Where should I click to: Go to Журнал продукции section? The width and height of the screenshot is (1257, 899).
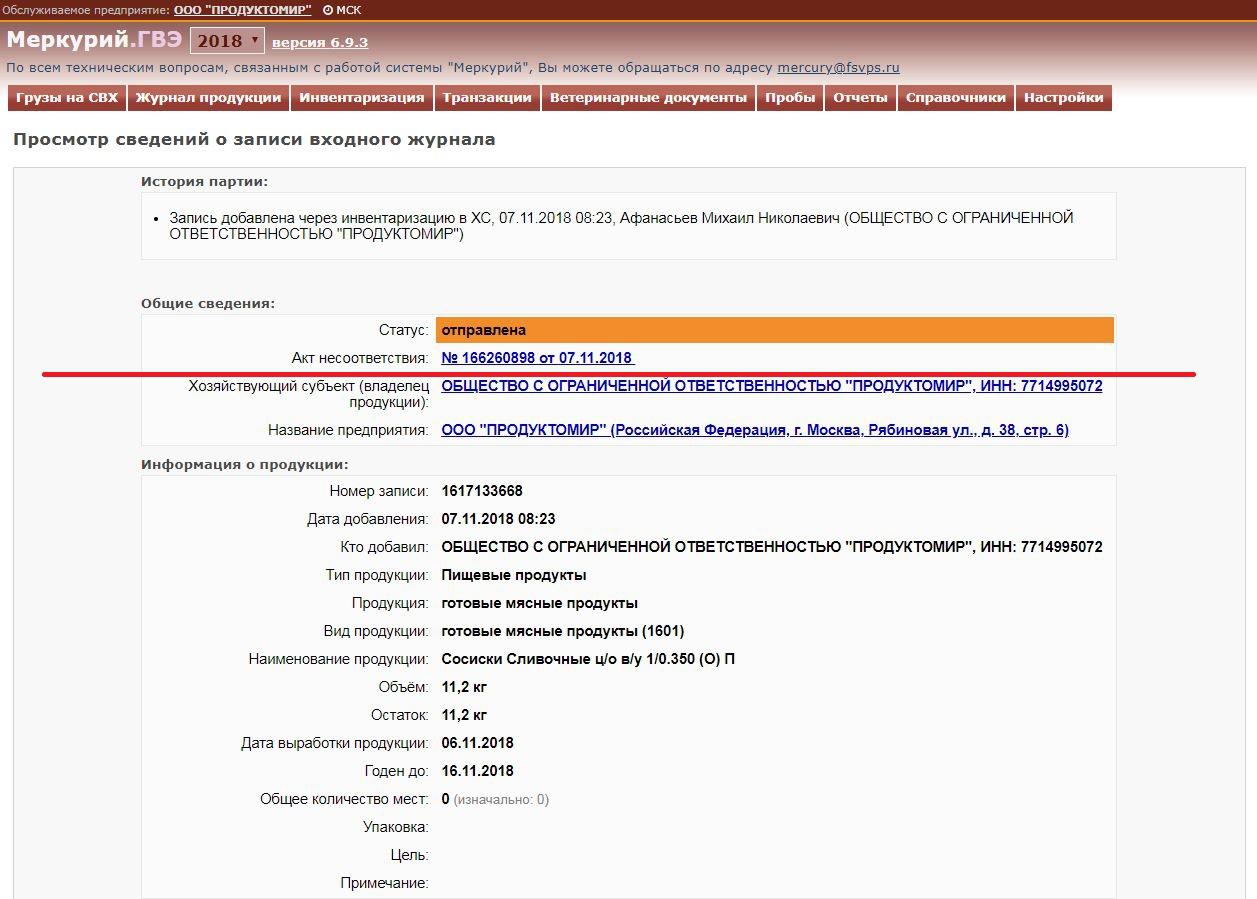[209, 98]
